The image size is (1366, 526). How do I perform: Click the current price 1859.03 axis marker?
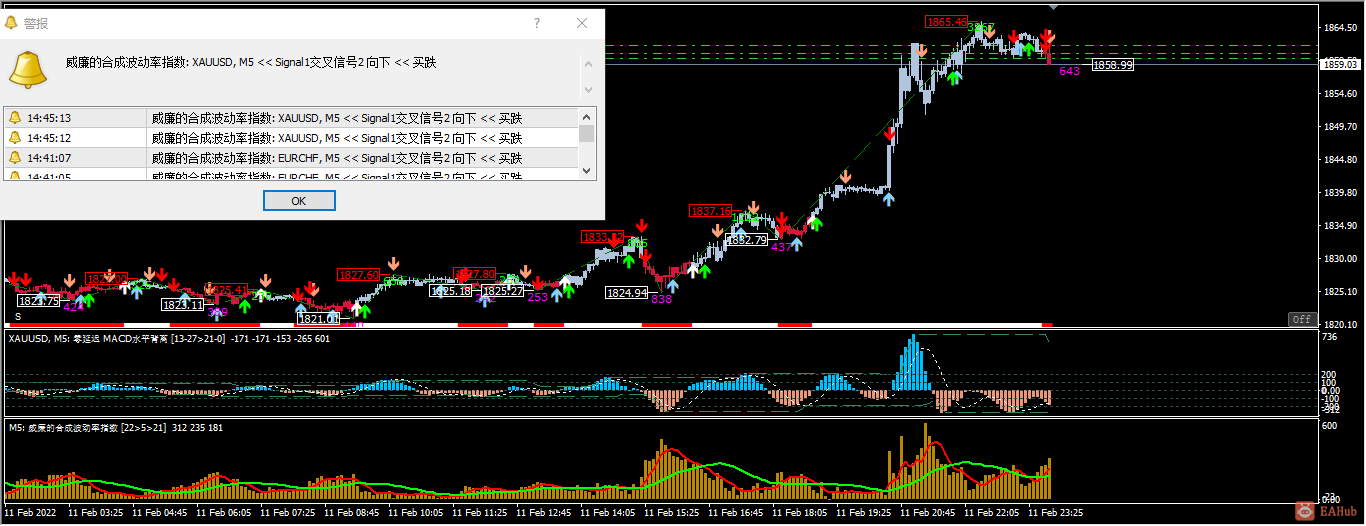coord(1339,64)
